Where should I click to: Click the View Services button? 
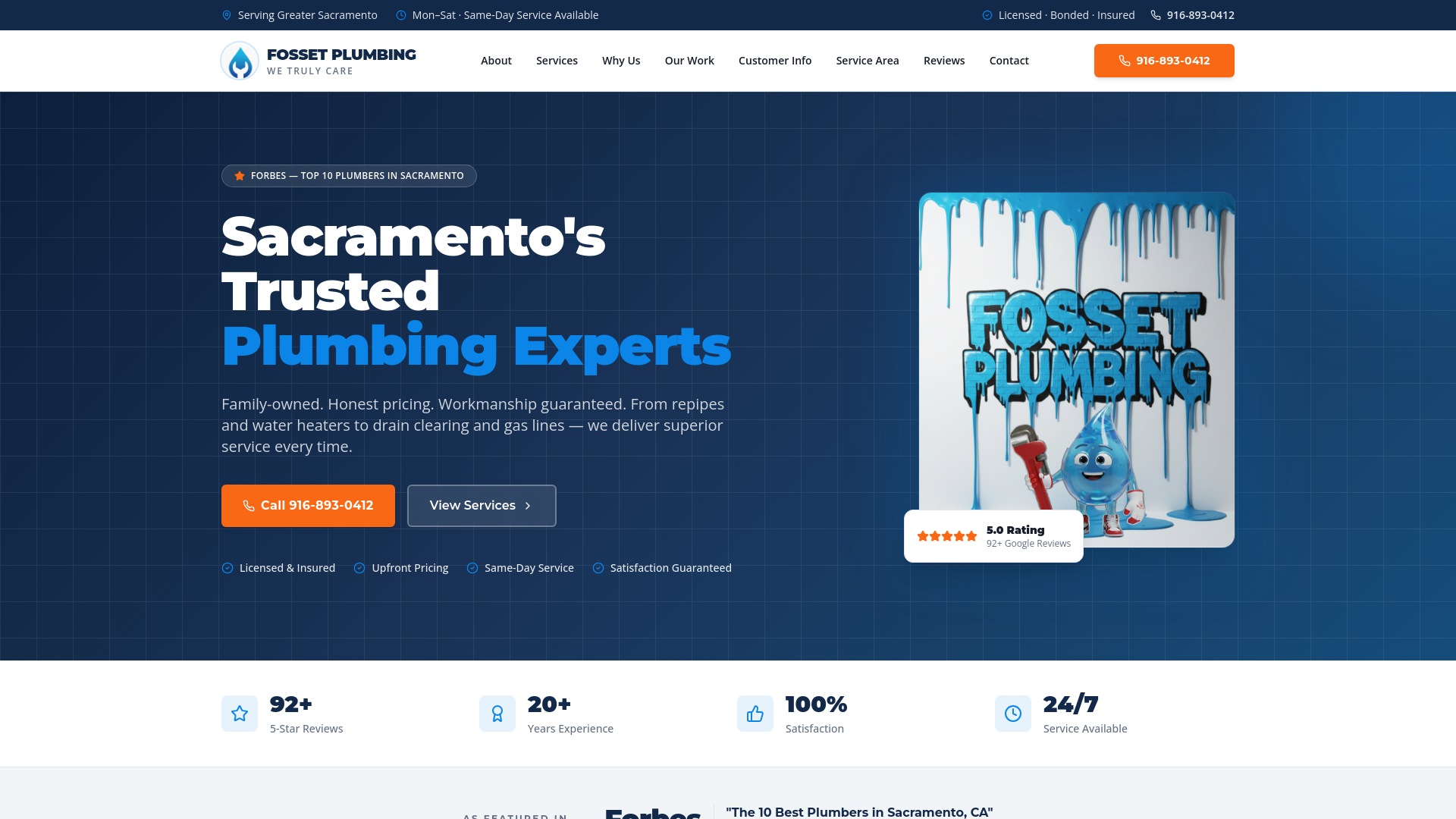pyautogui.click(x=482, y=506)
